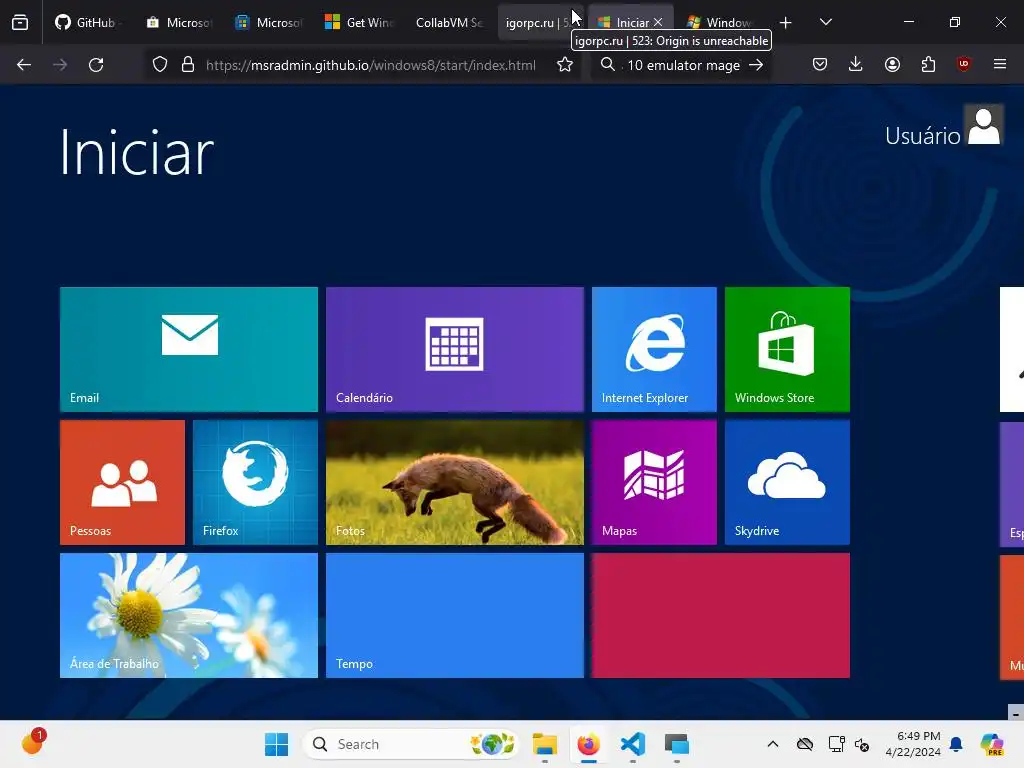The height and width of the screenshot is (768, 1024).
Task: Launch the Internet Explorer tile
Action: (x=654, y=349)
